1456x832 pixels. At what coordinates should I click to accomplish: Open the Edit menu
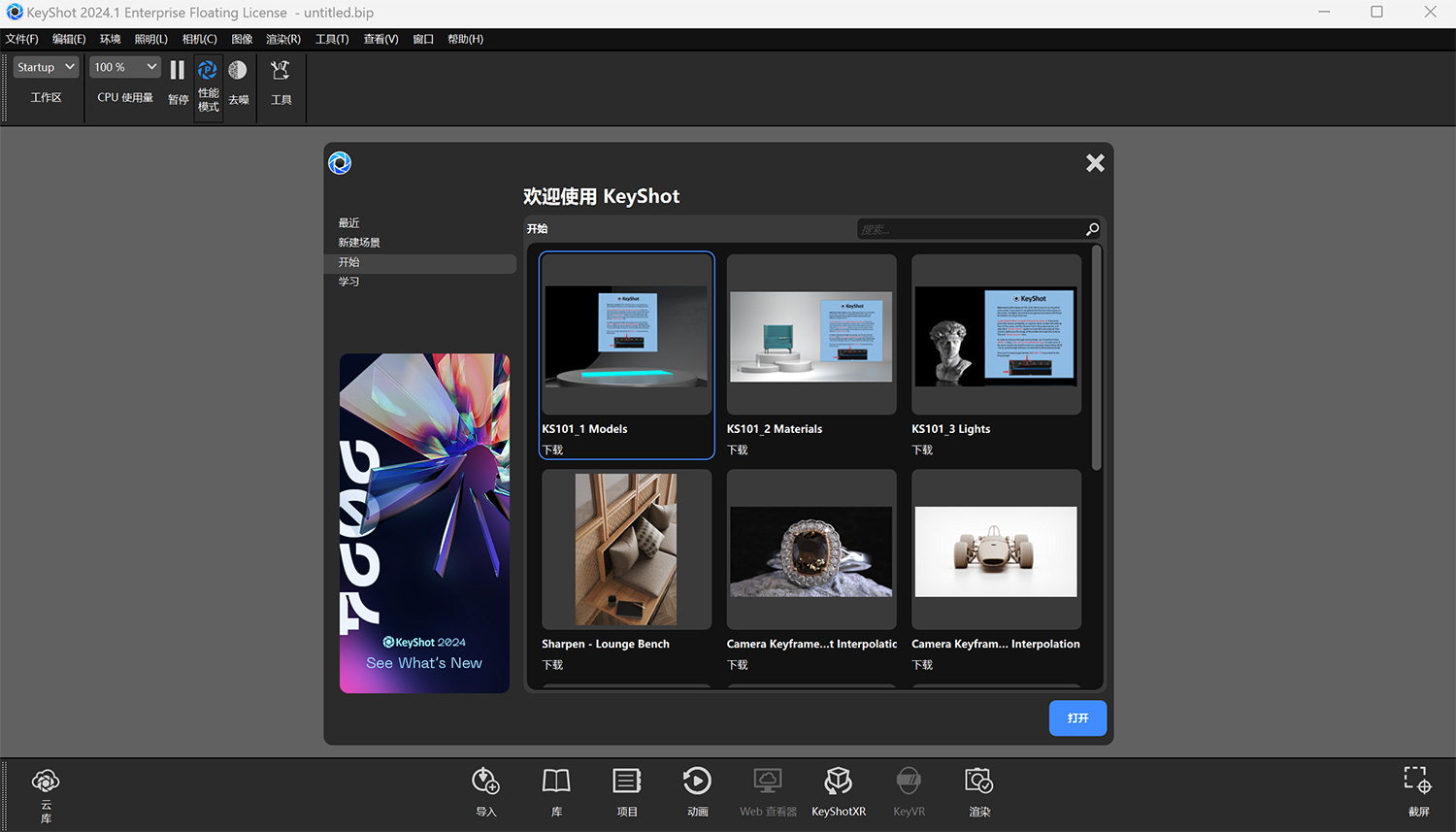coord(69,39)
